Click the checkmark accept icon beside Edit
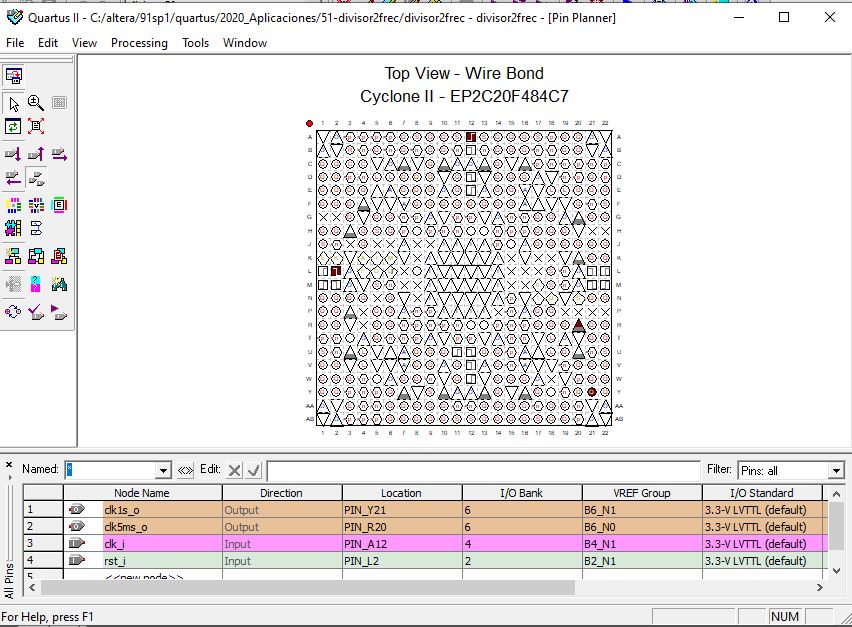This screenshot has height=627, width=852. pyautogui.click(x=254, y=470)
